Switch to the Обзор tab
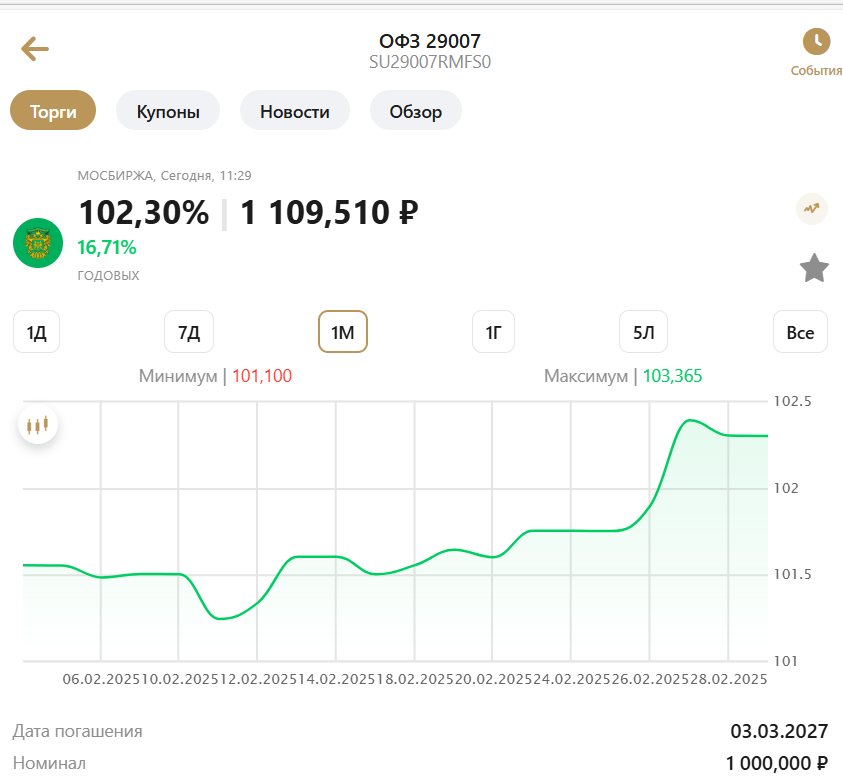The height and width of the screenshot is (783, 843). click(x=416, y=111)
